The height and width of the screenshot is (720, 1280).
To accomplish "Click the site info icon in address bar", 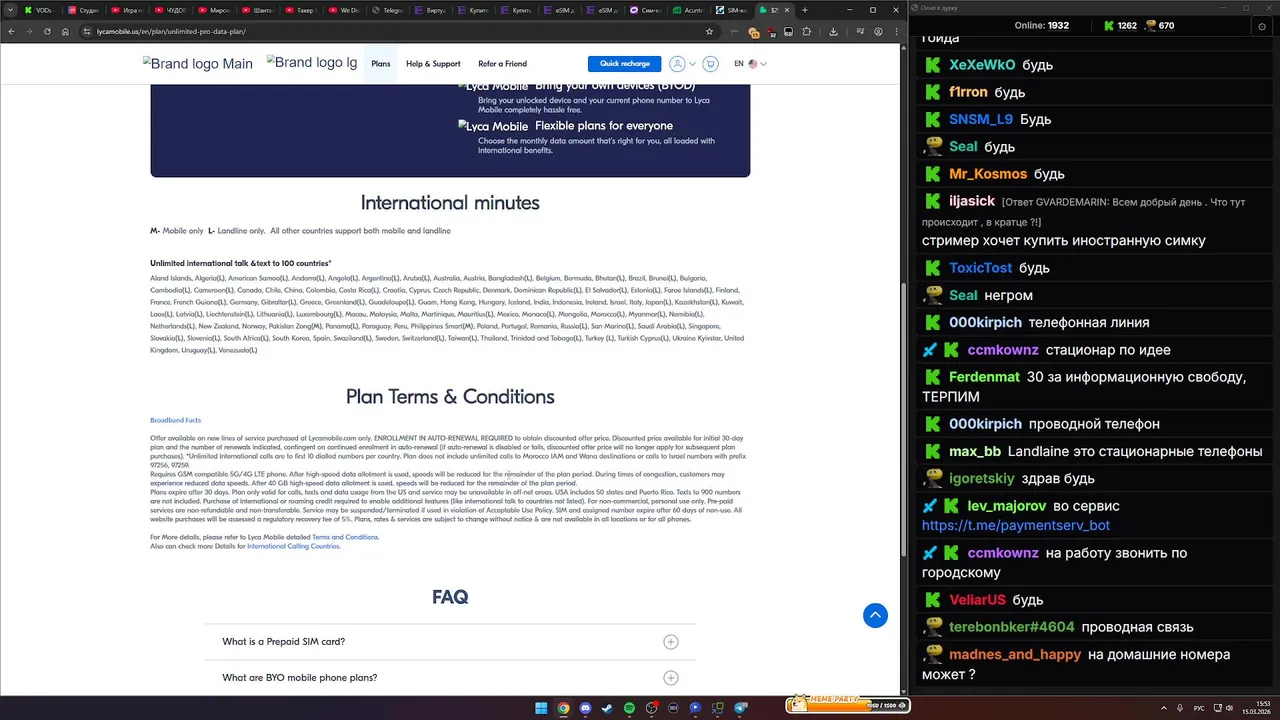I will coord(87,31).
